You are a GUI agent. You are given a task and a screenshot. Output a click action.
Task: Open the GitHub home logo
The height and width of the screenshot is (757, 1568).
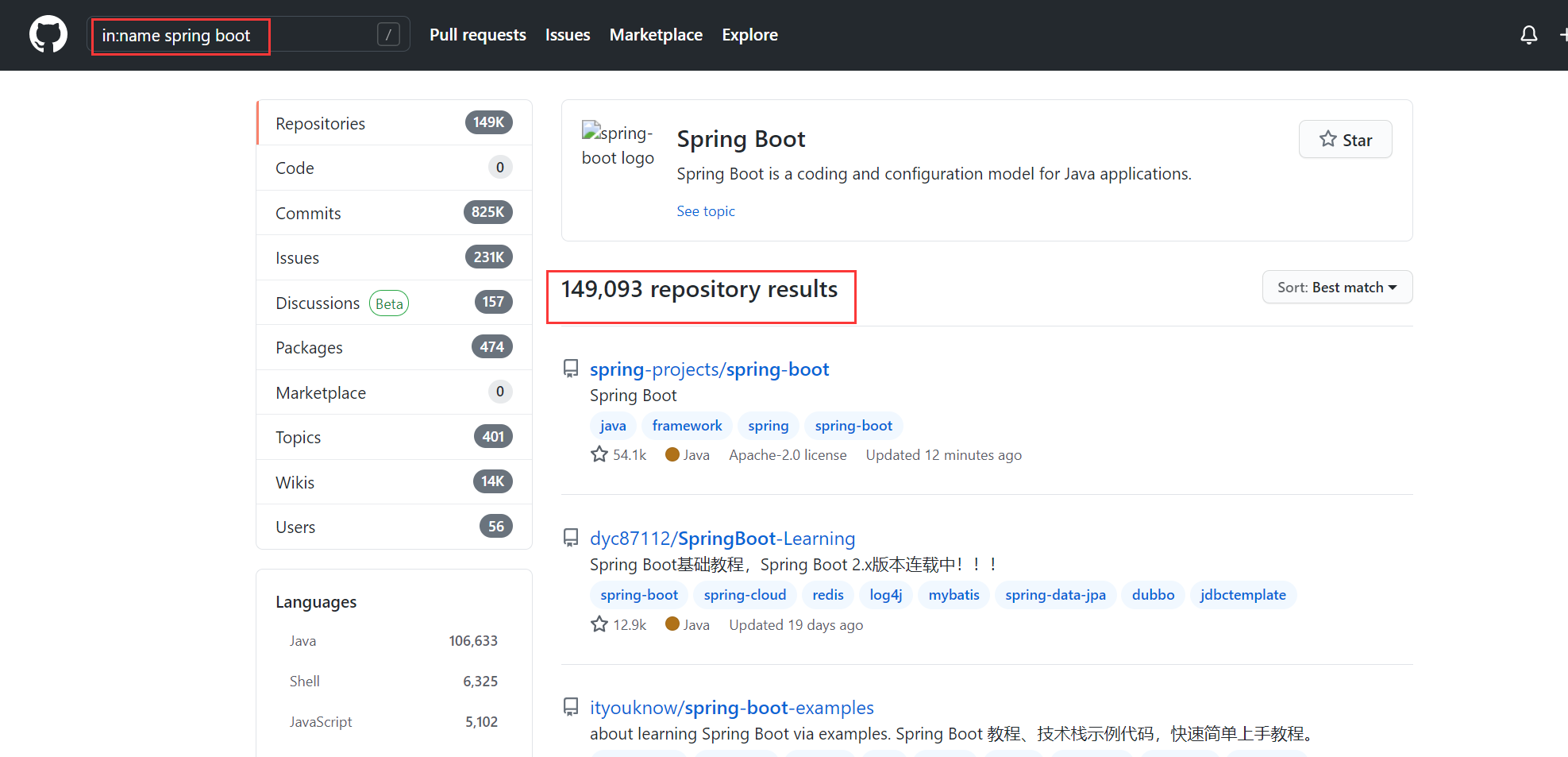coord(48,35)
